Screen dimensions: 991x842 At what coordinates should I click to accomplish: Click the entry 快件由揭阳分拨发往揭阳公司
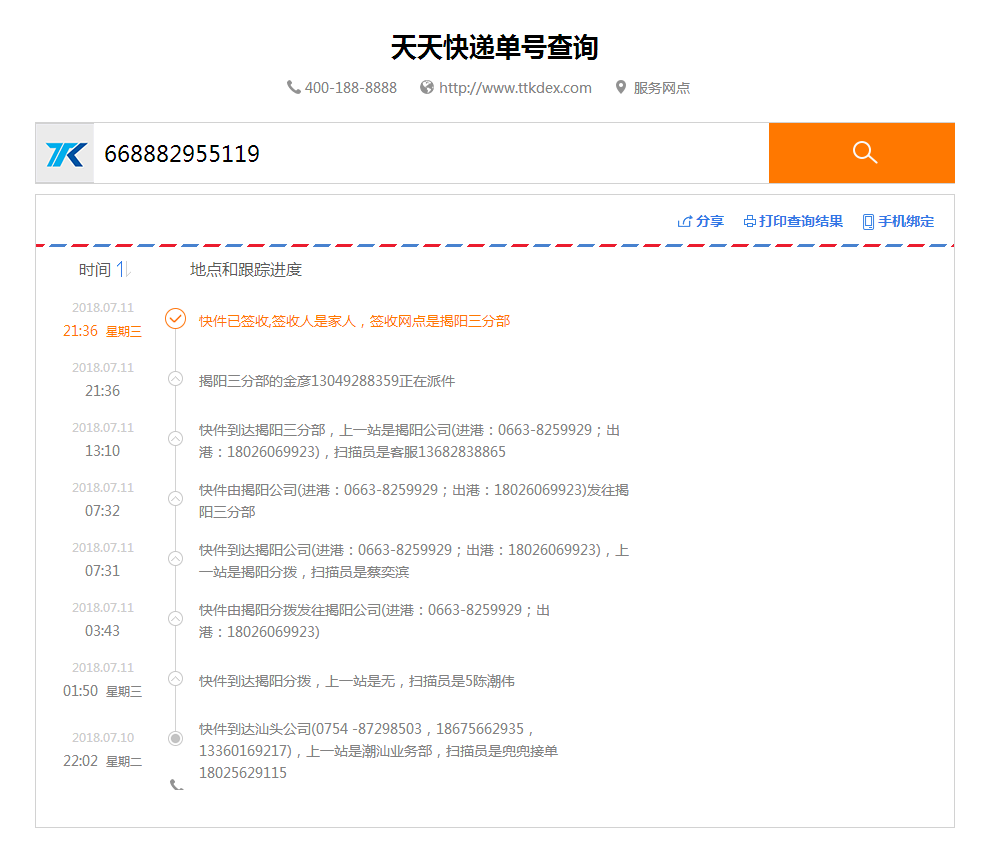(x=374, y=621)
